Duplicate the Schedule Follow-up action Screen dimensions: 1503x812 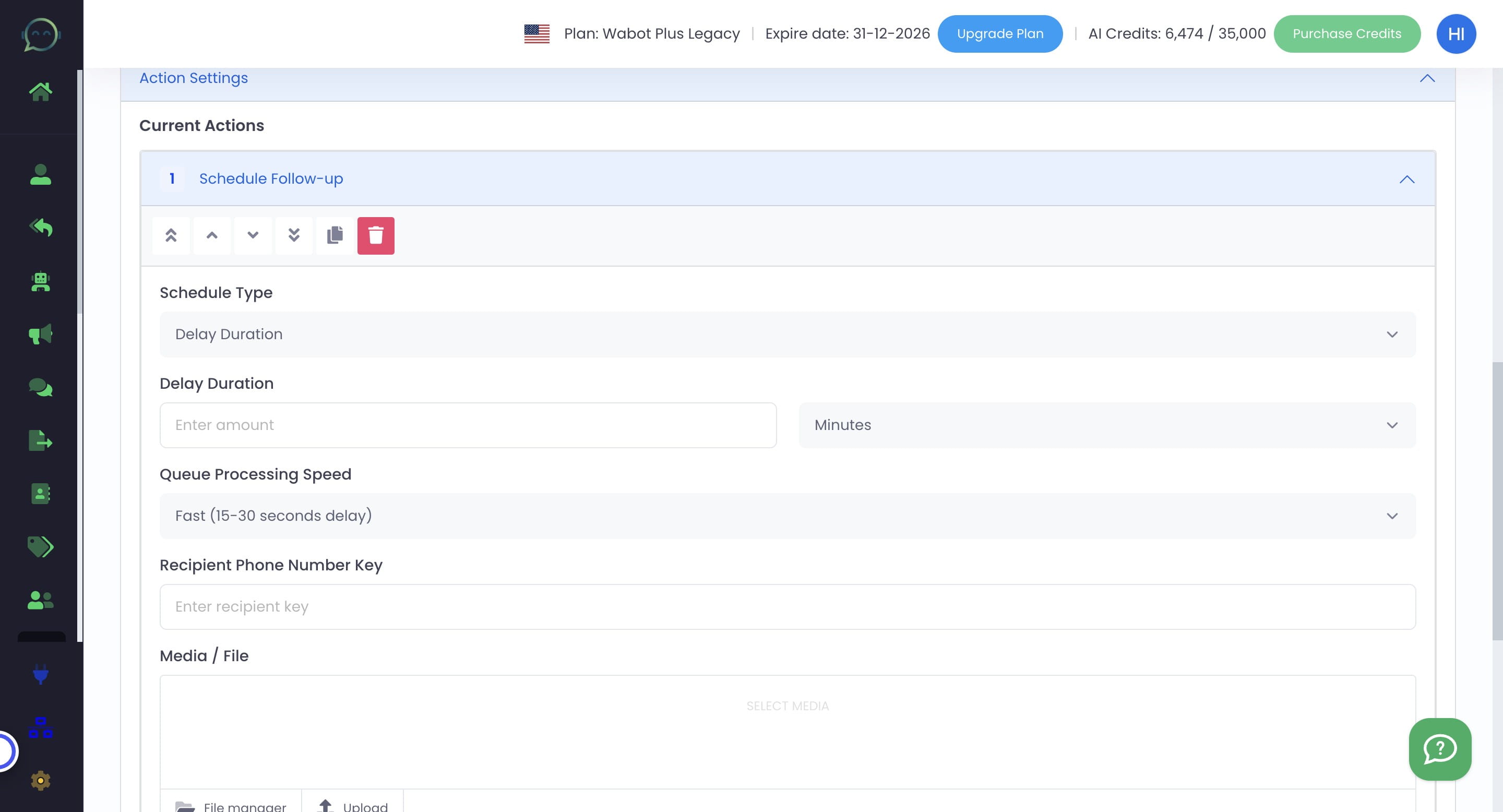[x=335, y=236]
